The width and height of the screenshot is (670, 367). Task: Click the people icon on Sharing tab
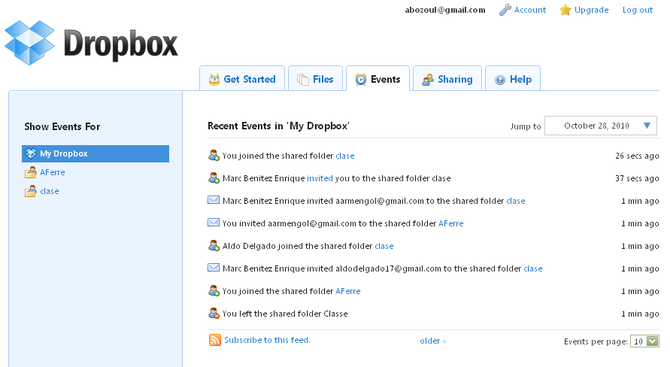(x=428, y=79)
